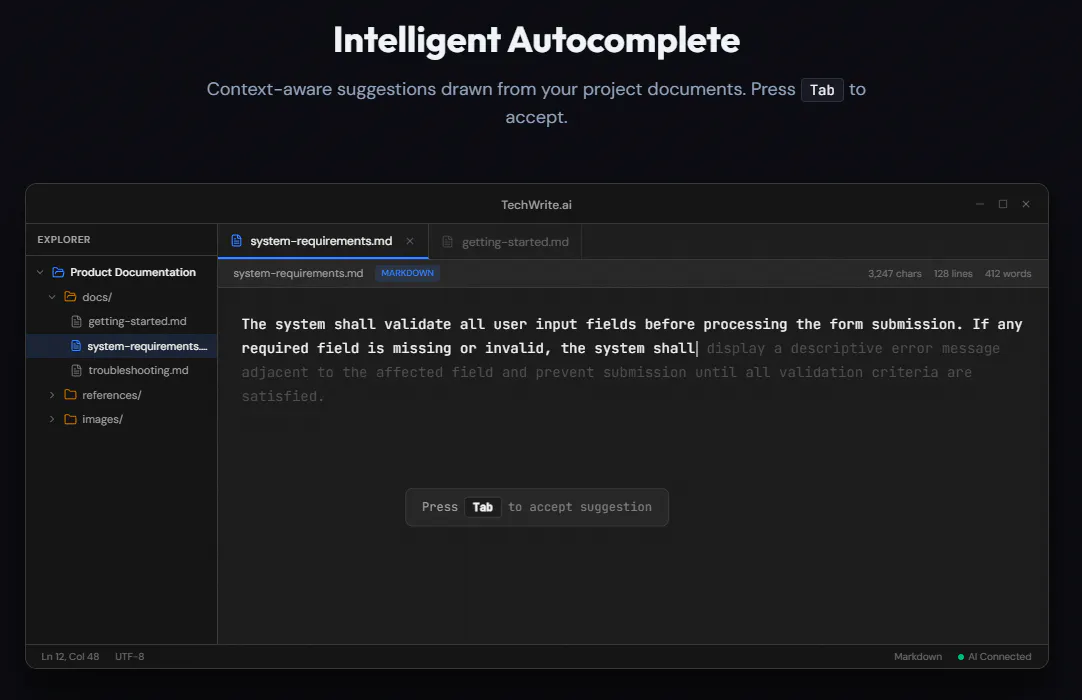Click the green AI Connected status dot
The height and width of the screenshot is (700, 1082).
click(961, 657)
